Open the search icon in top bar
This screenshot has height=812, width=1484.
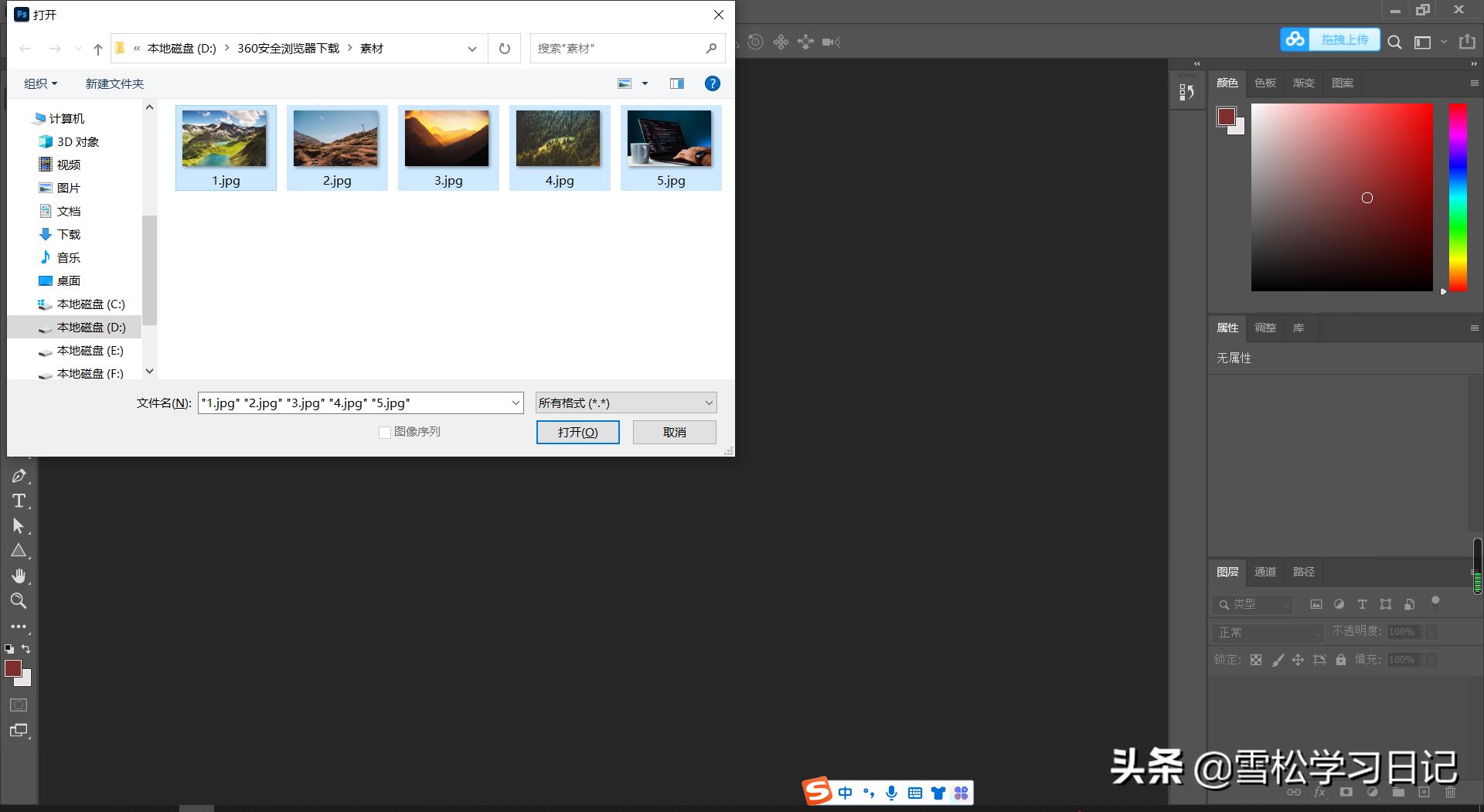(x=1394, y=42)
